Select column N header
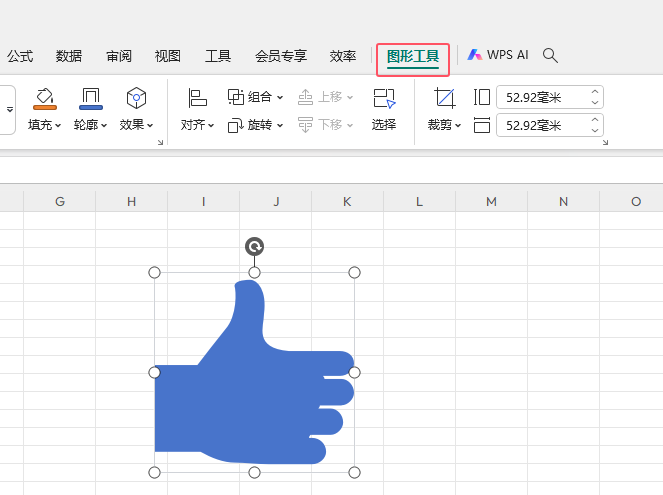 point(563,201)
